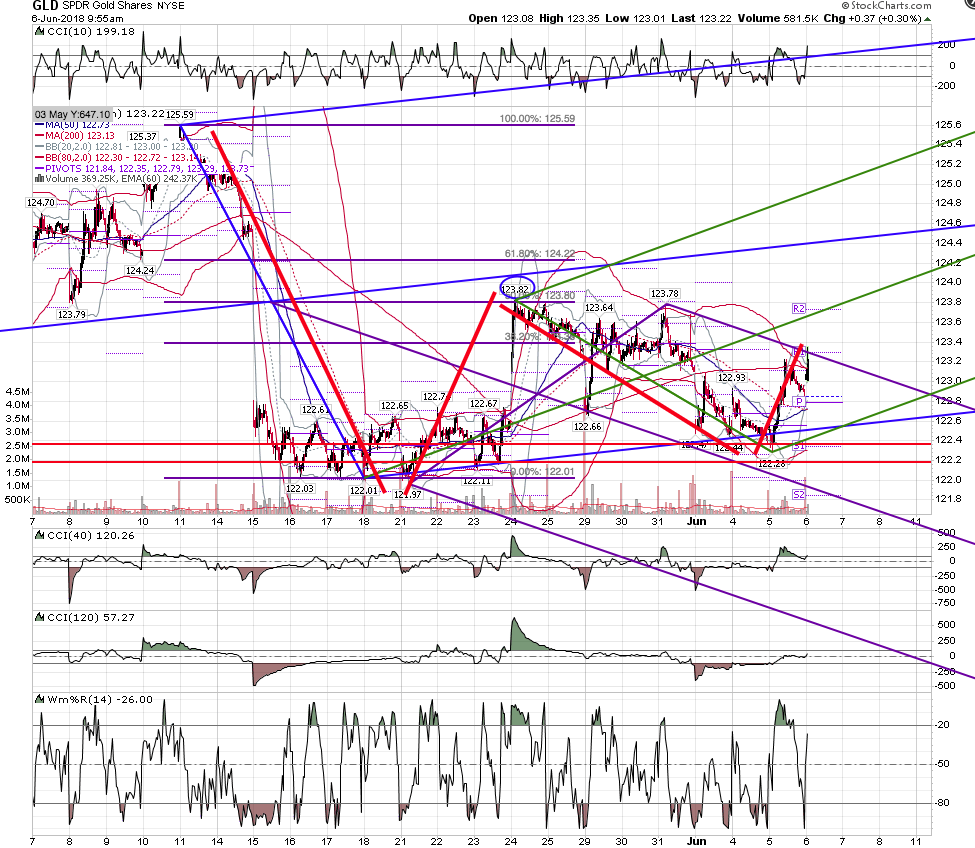Click the 121.97 low price label

click(x=408, y=495)
